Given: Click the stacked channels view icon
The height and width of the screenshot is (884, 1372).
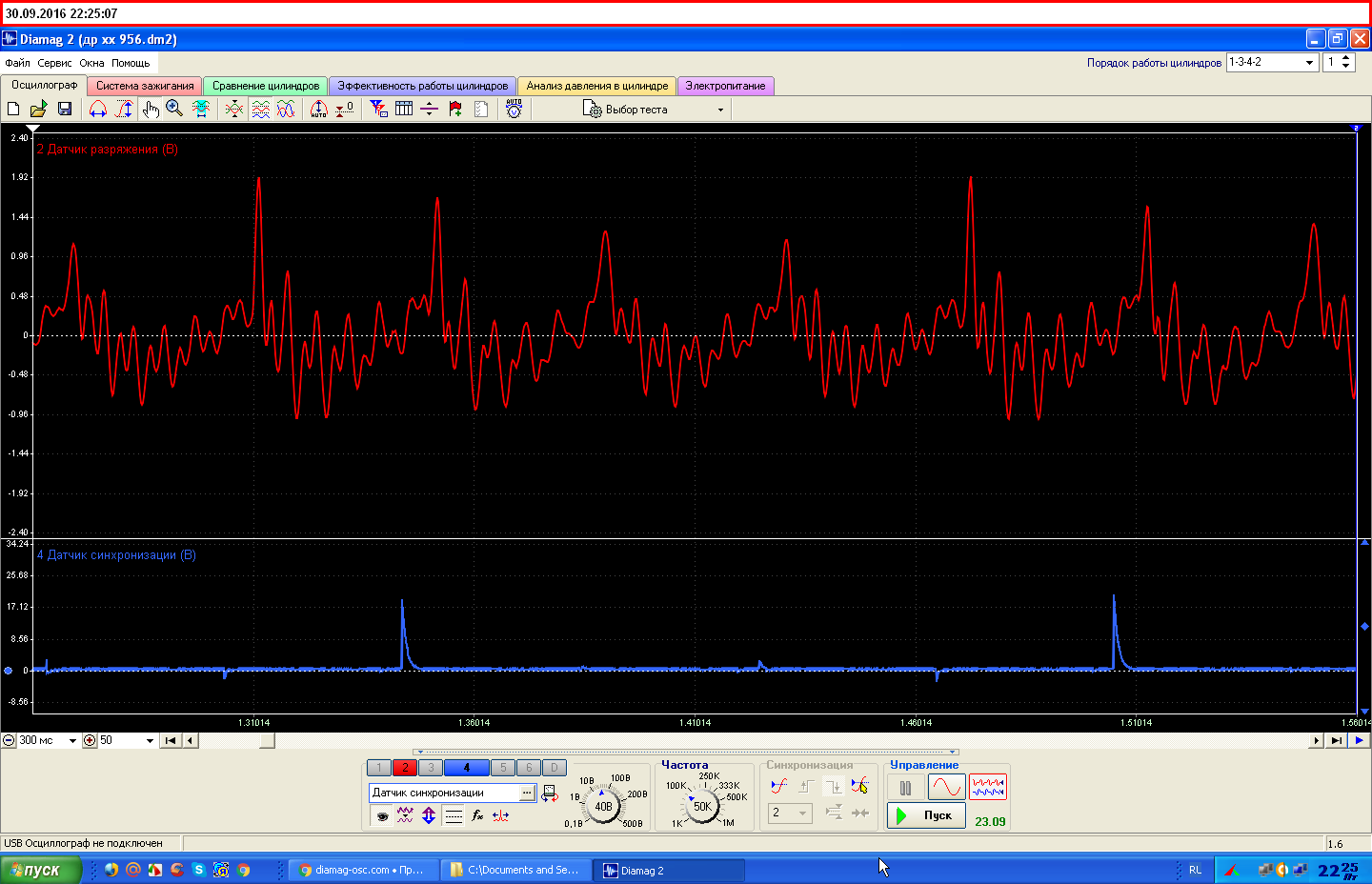Looking at the screenshot, I should [260, 109].
